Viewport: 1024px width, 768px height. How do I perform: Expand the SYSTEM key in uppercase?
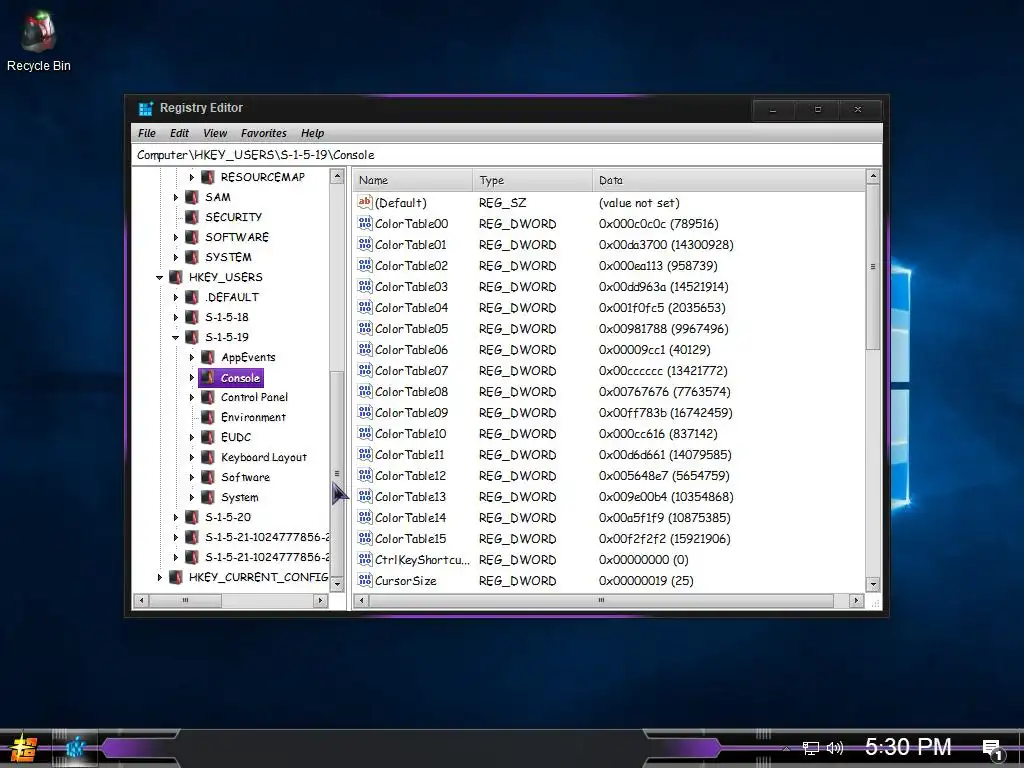tap(176, 257)
